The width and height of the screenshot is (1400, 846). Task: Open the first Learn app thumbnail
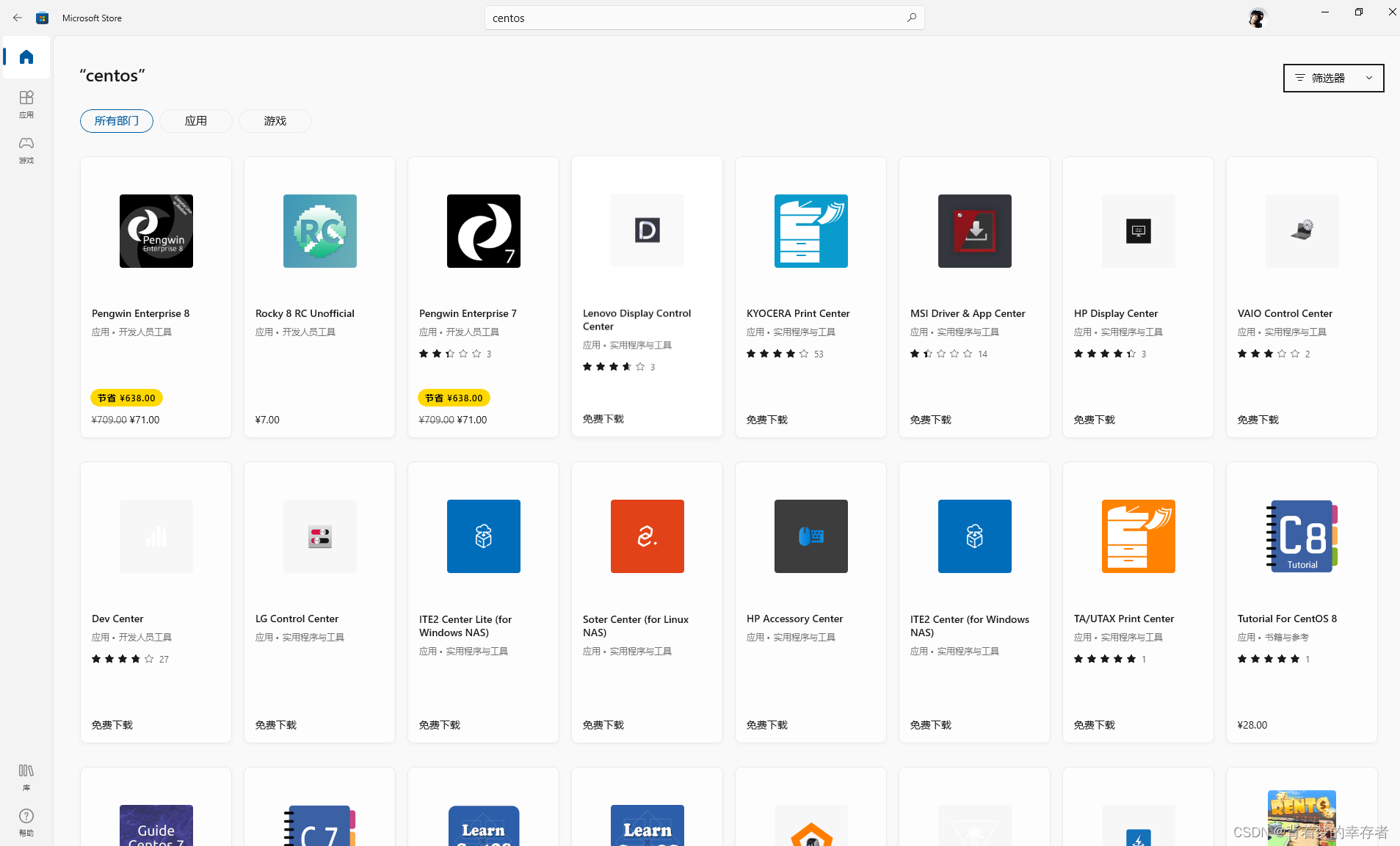tap(484, 825)
